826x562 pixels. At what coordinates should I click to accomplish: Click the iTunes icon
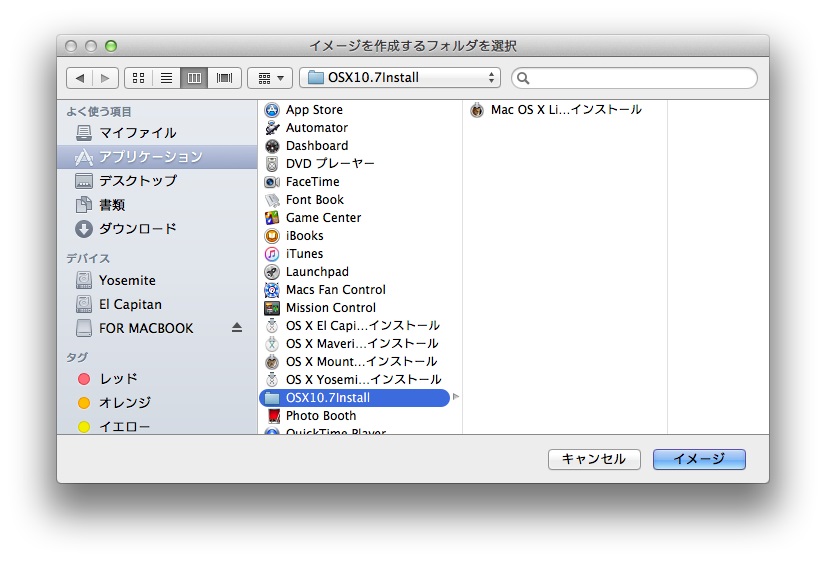click(272, 254)
